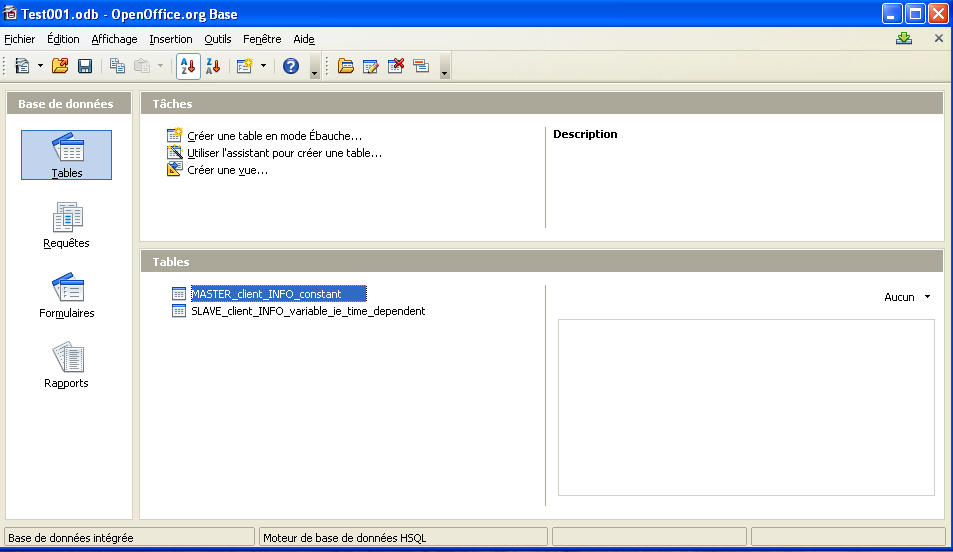The height and width of the screenshot is (552, 953).
Task: Click Créer une table en mode Ébauche
Action: (x=274, y=135)
